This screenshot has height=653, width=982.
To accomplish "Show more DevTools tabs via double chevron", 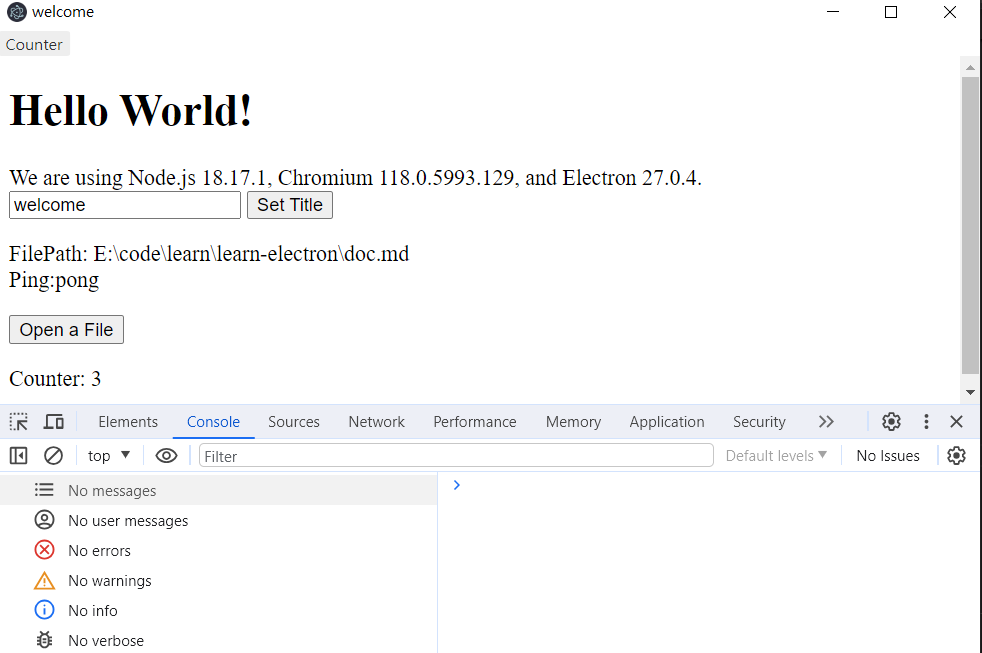I will click(826, 421).
